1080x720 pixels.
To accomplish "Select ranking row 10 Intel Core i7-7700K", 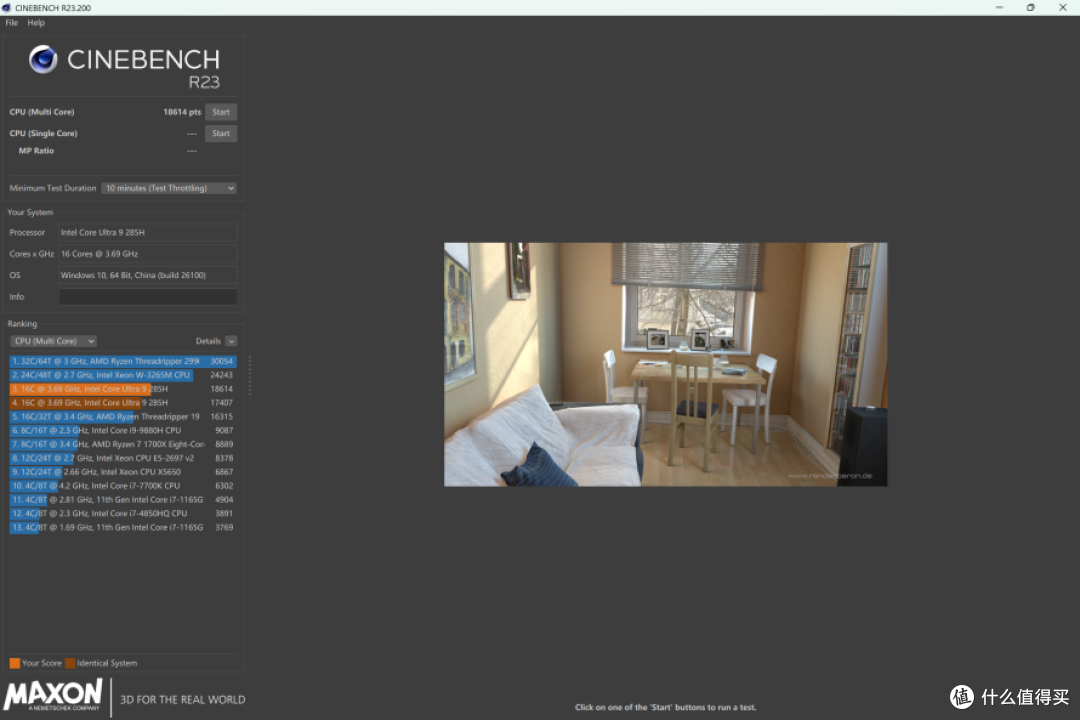I will (x=123, y=486).
